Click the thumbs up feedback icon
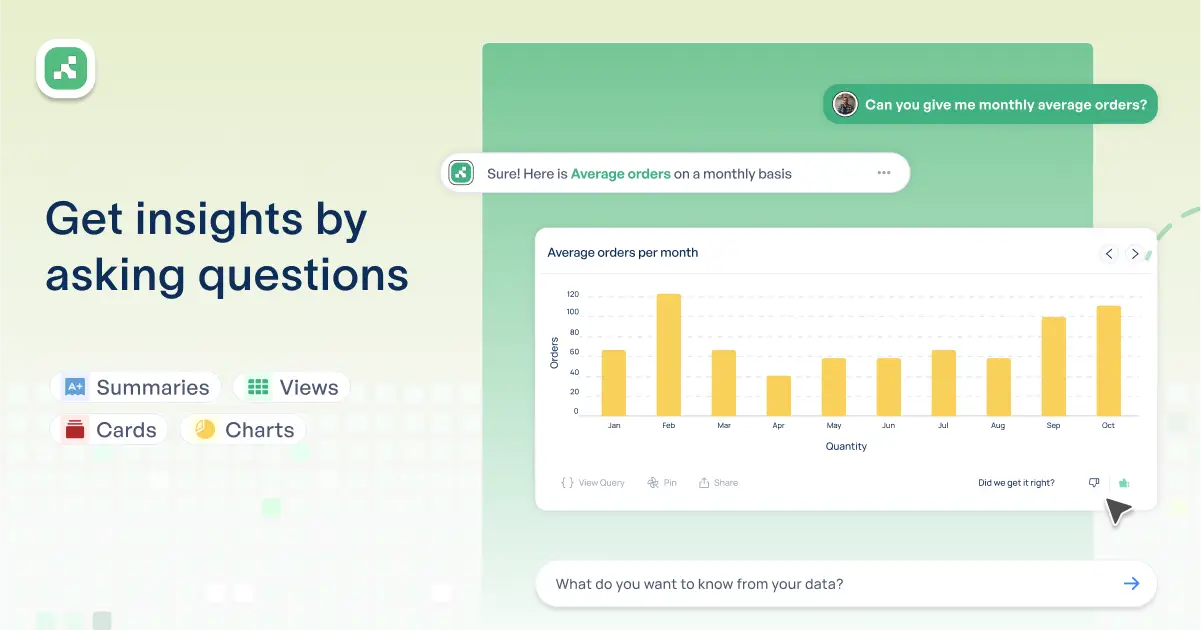 1124,483
